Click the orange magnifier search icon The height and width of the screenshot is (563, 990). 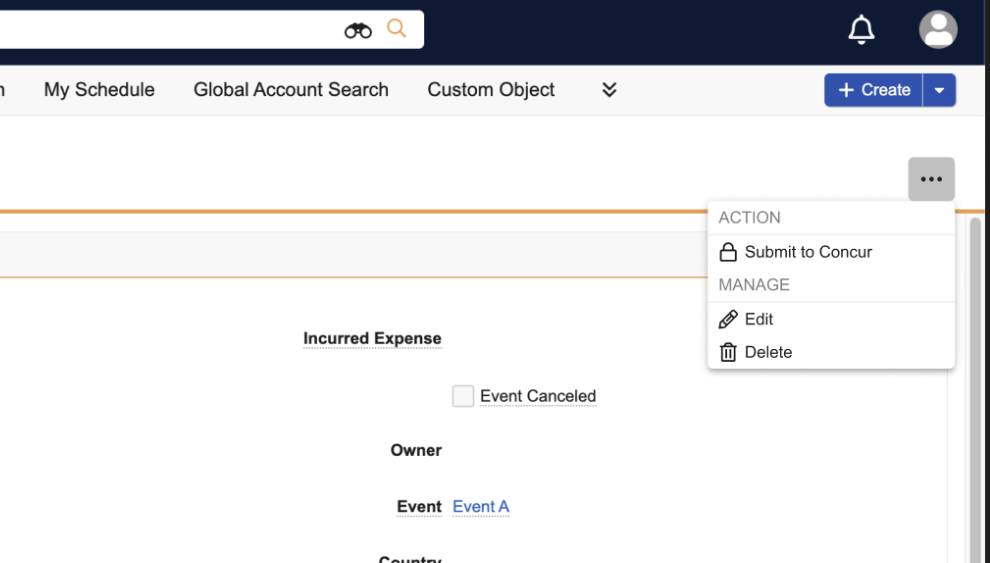397,29
